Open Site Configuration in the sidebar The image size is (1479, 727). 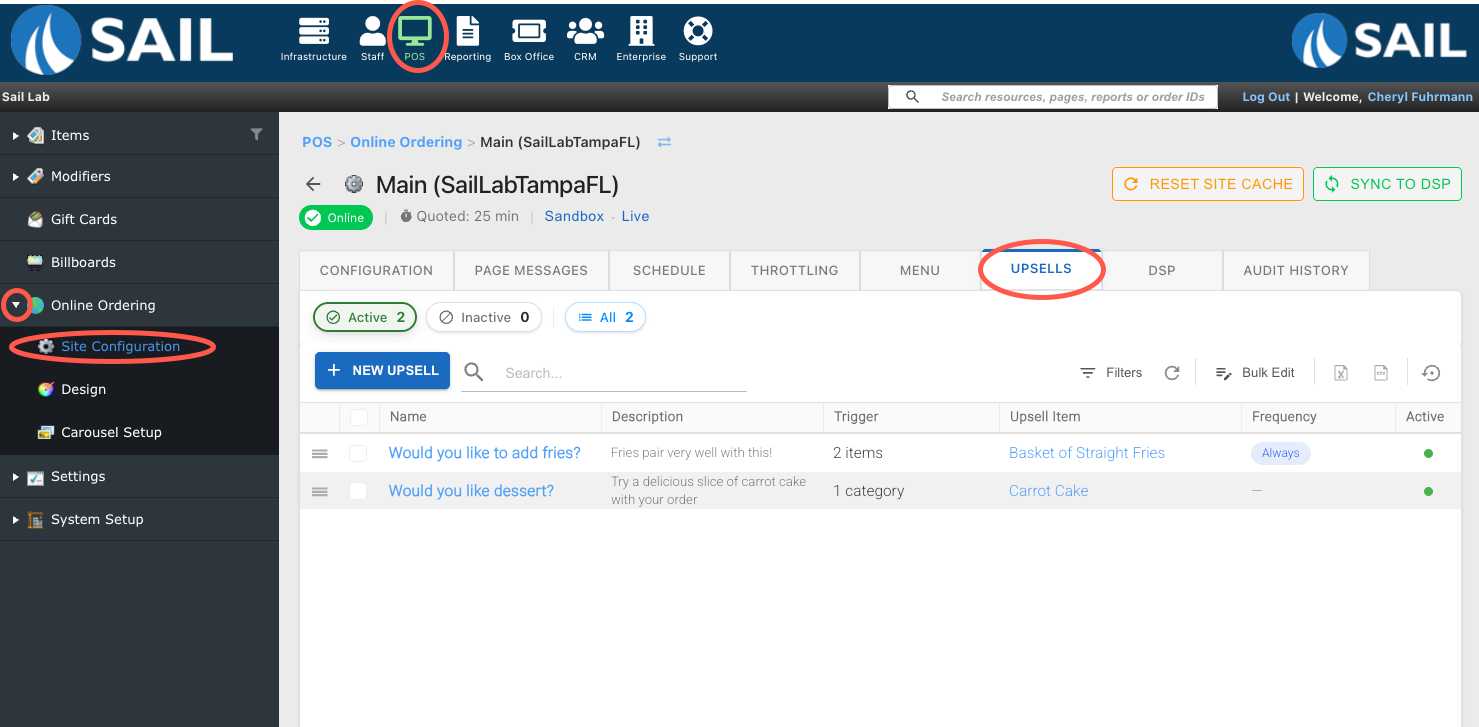coord(120,346)
